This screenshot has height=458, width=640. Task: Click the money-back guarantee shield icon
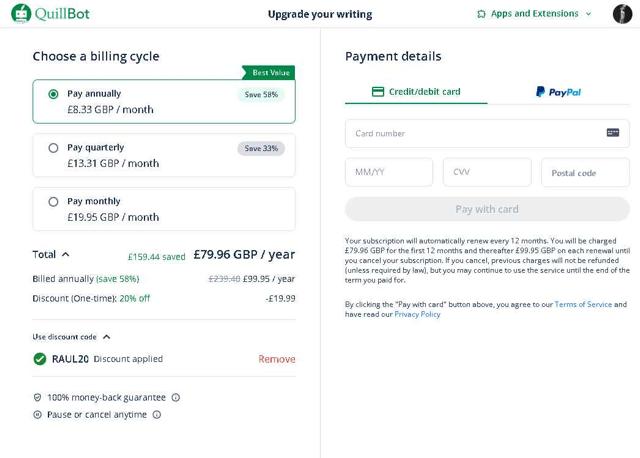[38, 397]
